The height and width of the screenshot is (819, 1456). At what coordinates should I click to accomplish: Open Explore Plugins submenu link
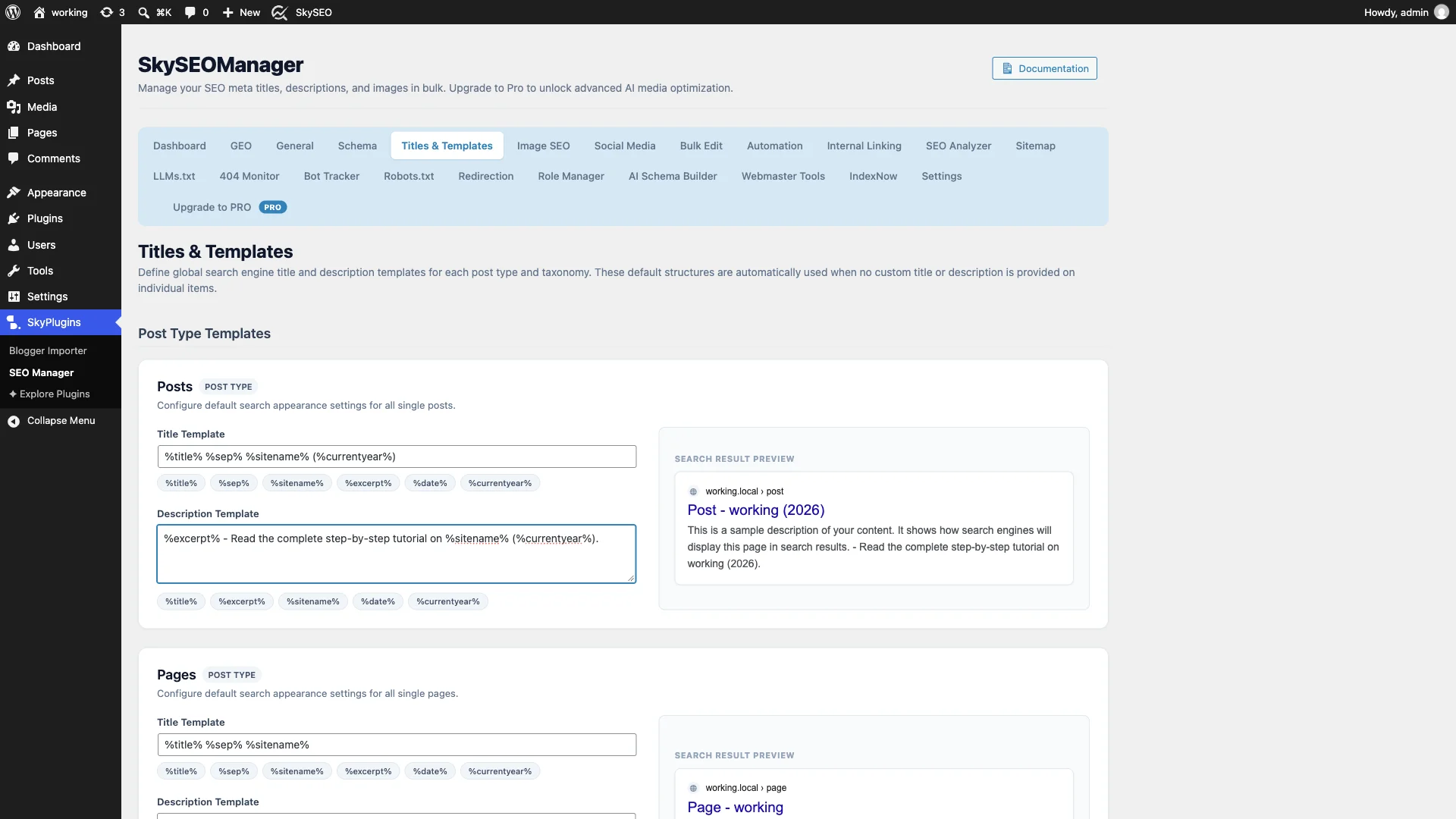49,394
